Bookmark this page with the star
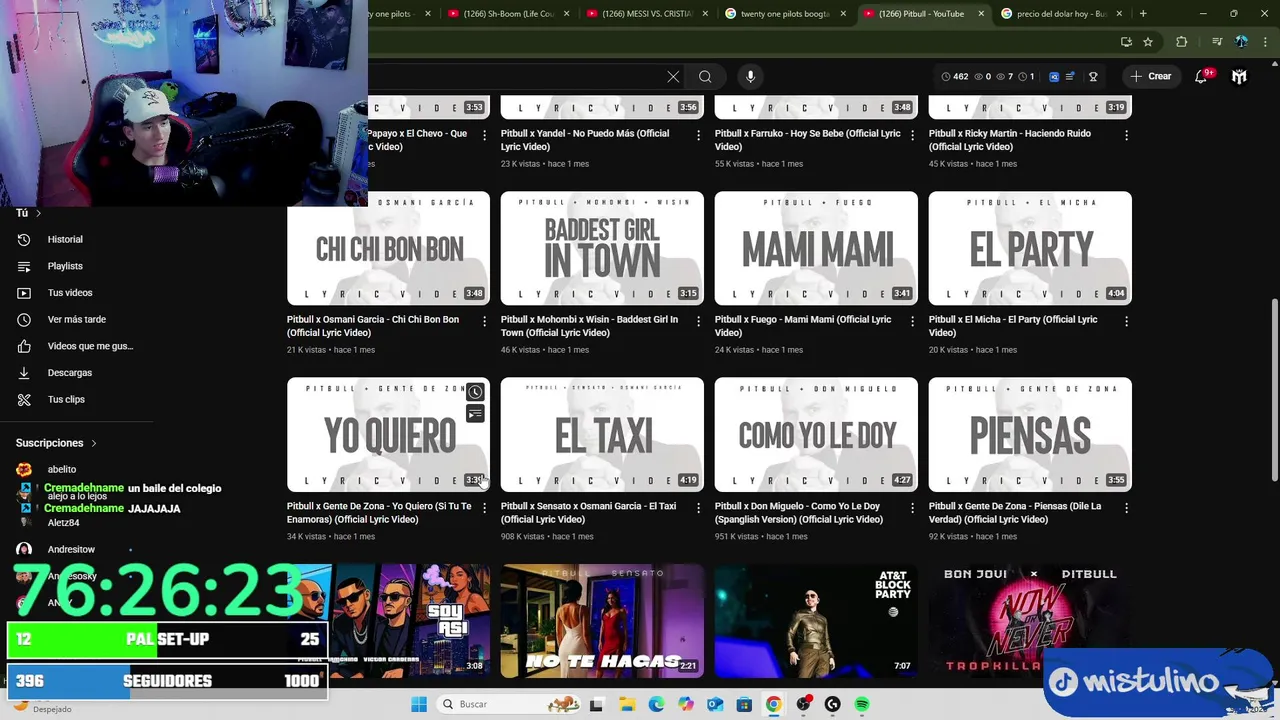Screen dimensions: 1280x720 coord(1148,42)
